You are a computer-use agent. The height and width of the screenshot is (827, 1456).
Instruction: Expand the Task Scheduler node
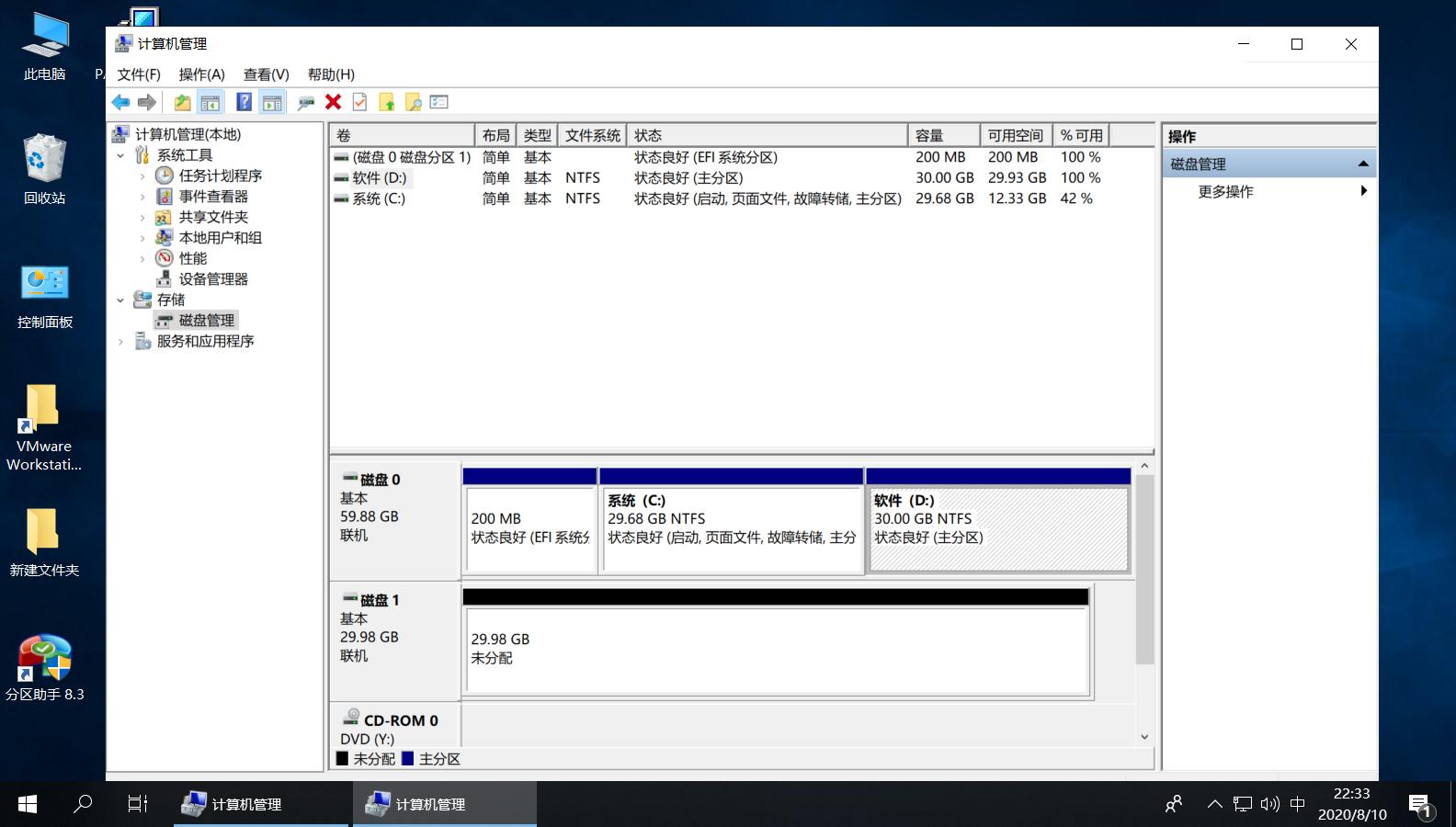pos(142,176)
